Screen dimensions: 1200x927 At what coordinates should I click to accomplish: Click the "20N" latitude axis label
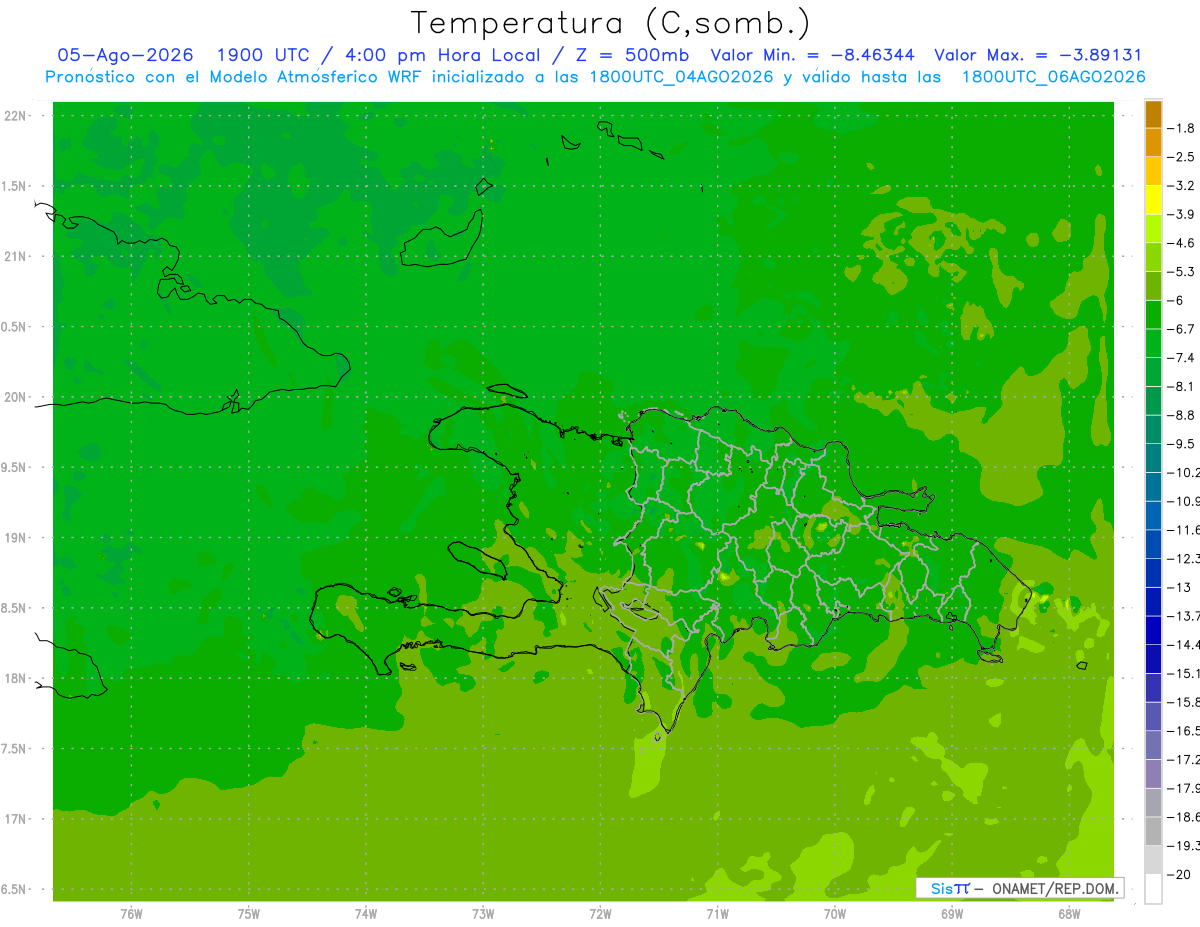point(16,397)
